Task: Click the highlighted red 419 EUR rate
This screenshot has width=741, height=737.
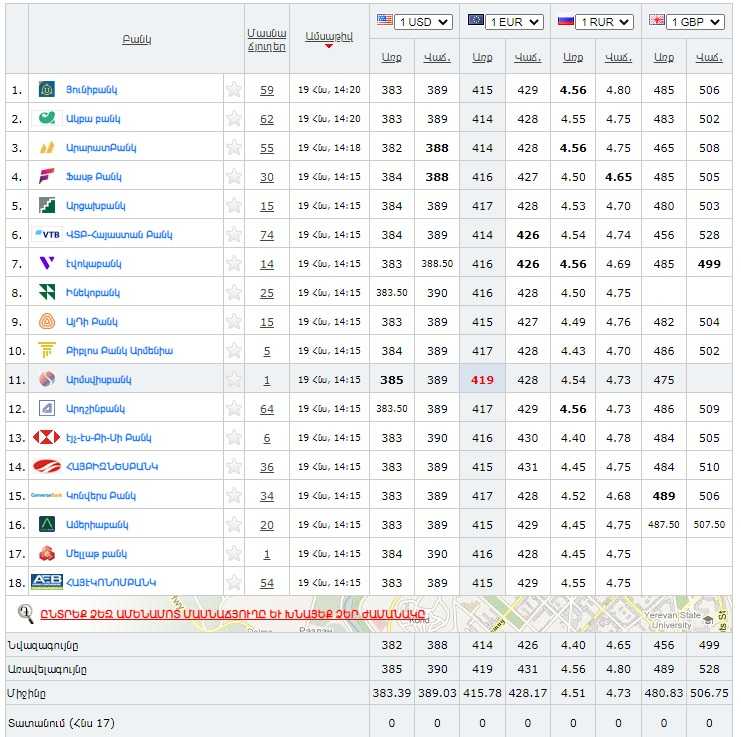Action: (x=482, y=380)
